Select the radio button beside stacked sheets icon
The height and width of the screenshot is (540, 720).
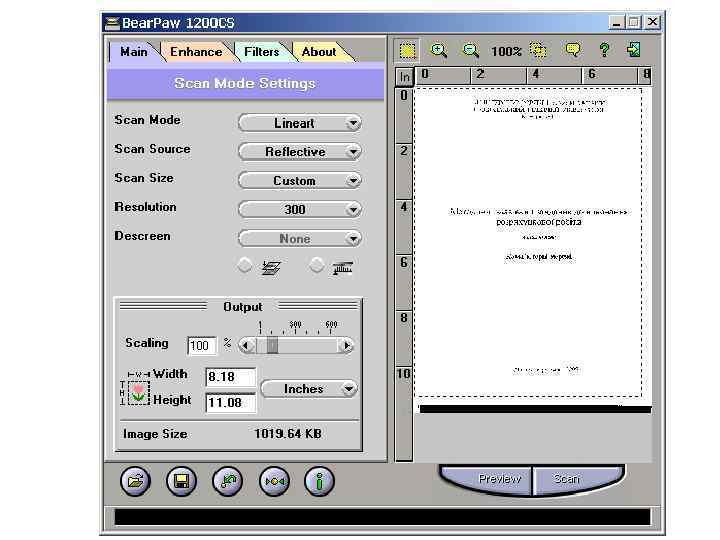(244, 265)
